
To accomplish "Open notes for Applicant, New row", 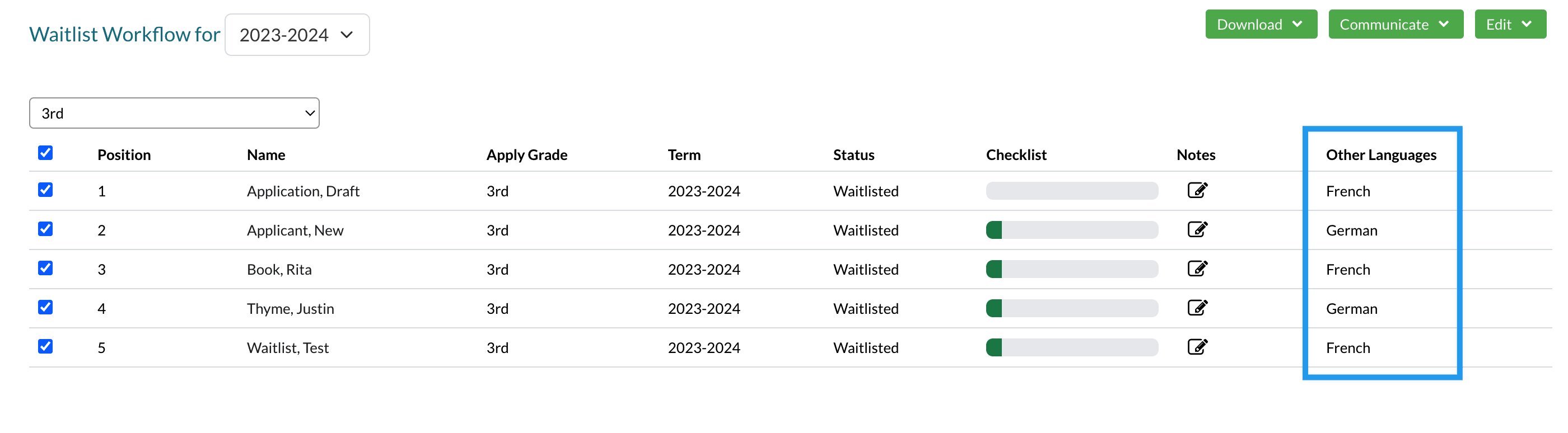I will coord(1197,229).
